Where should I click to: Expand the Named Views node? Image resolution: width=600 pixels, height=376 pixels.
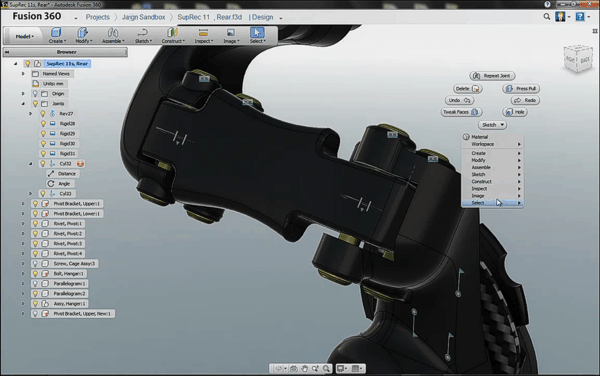tap(23, 73)
